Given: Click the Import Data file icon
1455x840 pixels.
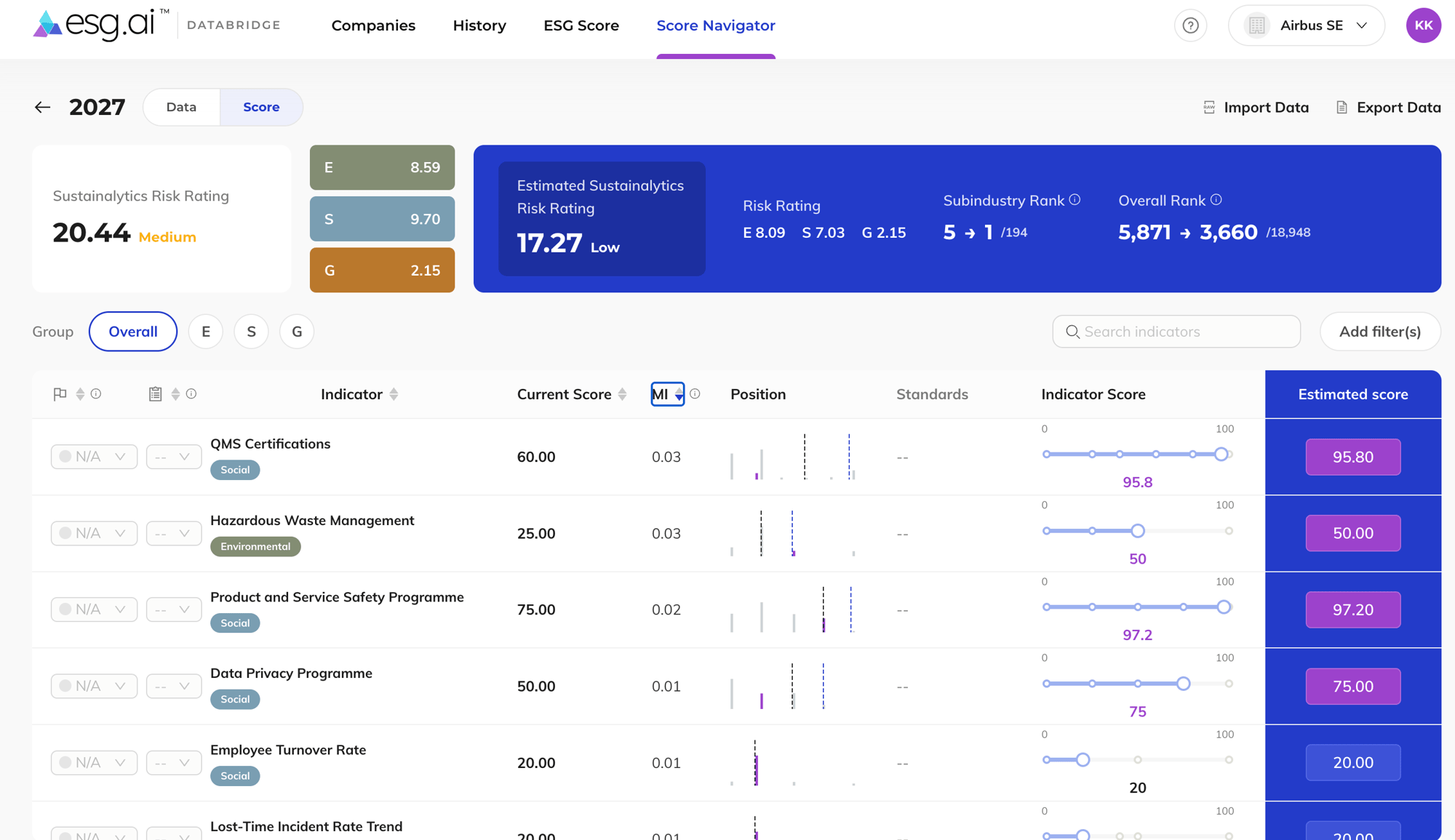Looking at the screenshot, I should 1209,108.
